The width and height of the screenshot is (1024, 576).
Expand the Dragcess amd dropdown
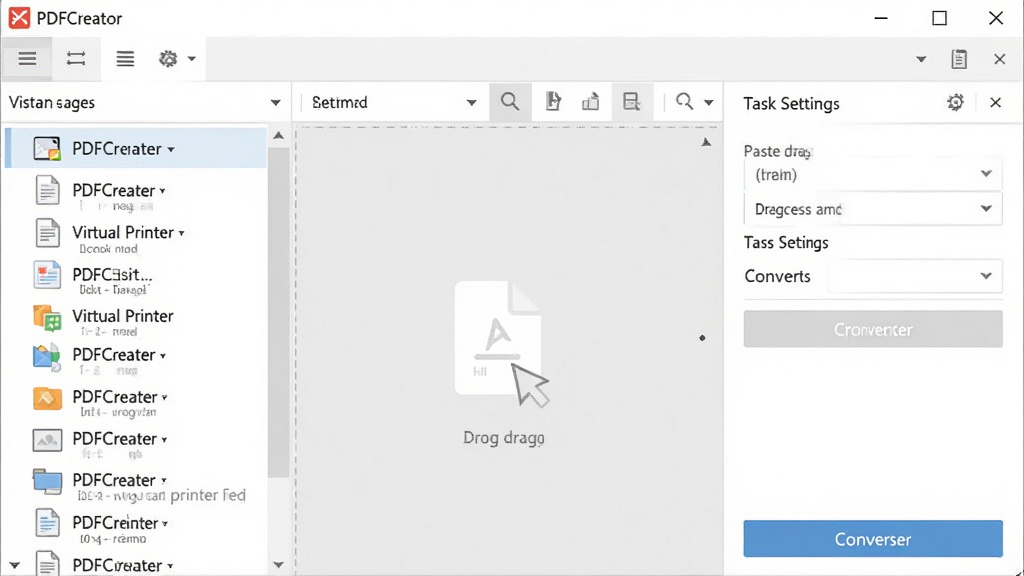click(872, 209)
